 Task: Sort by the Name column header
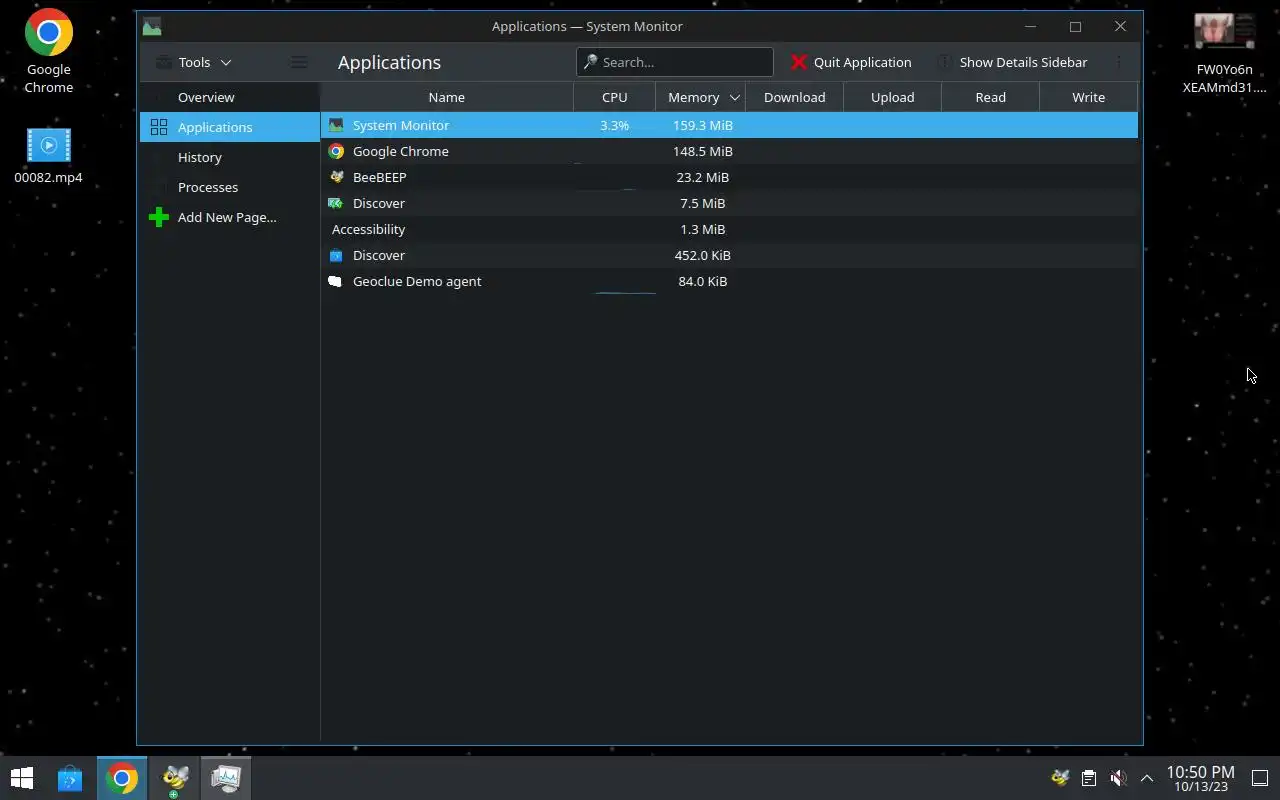tap(447, 97)
